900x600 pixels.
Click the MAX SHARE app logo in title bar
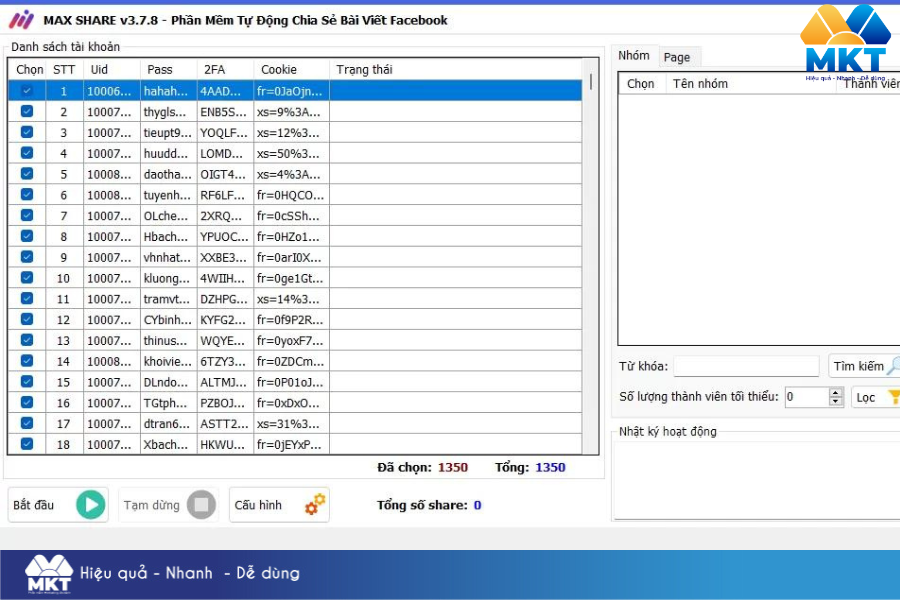(x=21, y=20)
